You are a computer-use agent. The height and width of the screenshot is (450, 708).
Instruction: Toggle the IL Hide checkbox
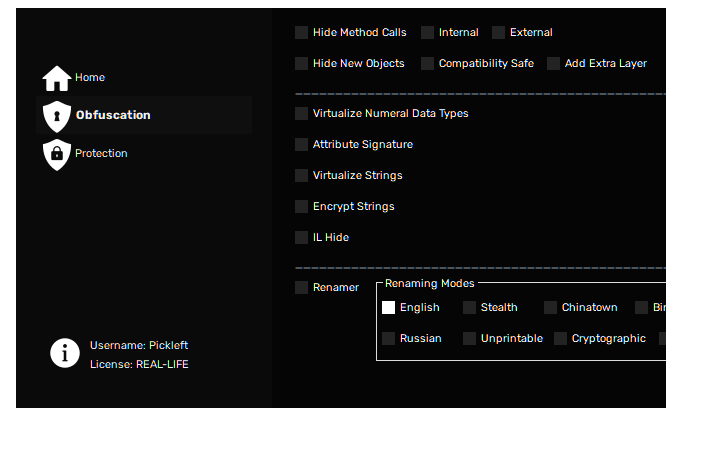[302, 237]
